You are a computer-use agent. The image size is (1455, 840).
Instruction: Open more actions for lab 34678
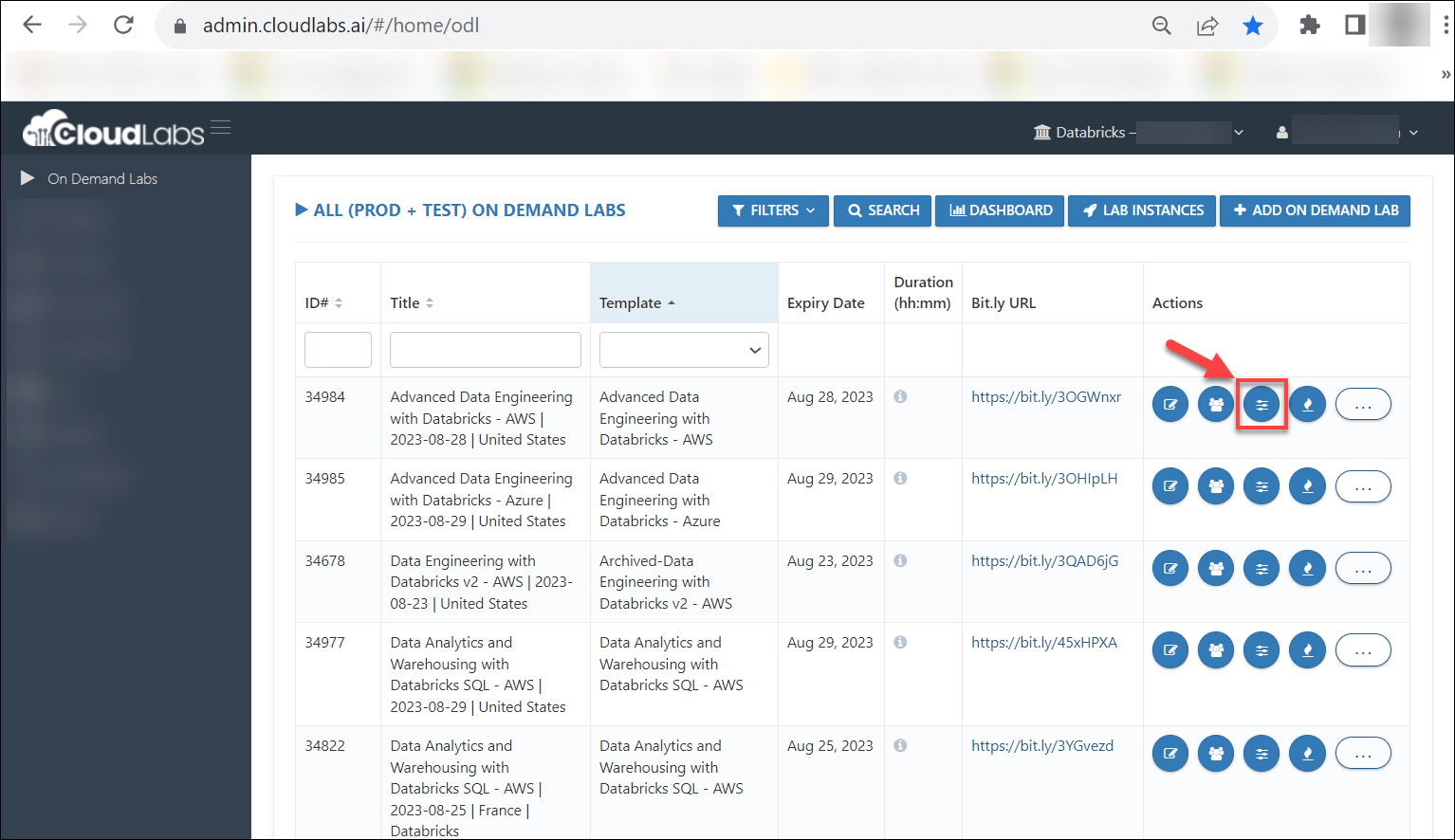(x=1363, y=569)
